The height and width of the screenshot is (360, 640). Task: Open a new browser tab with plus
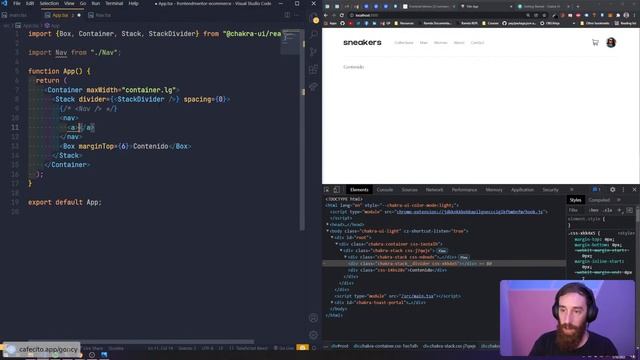(x=578, y=7)
